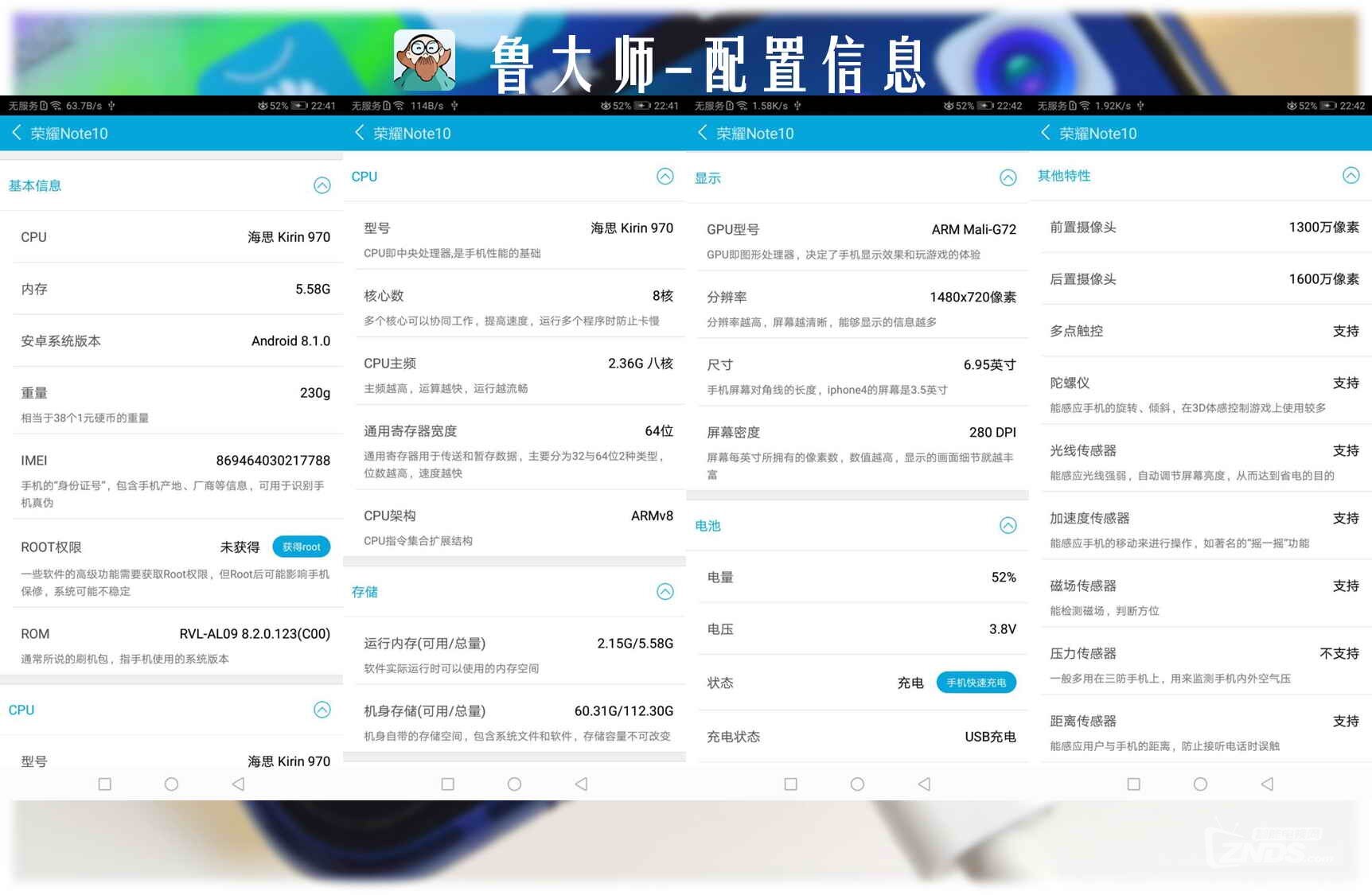Collapse the 基本信息 section

322,185
